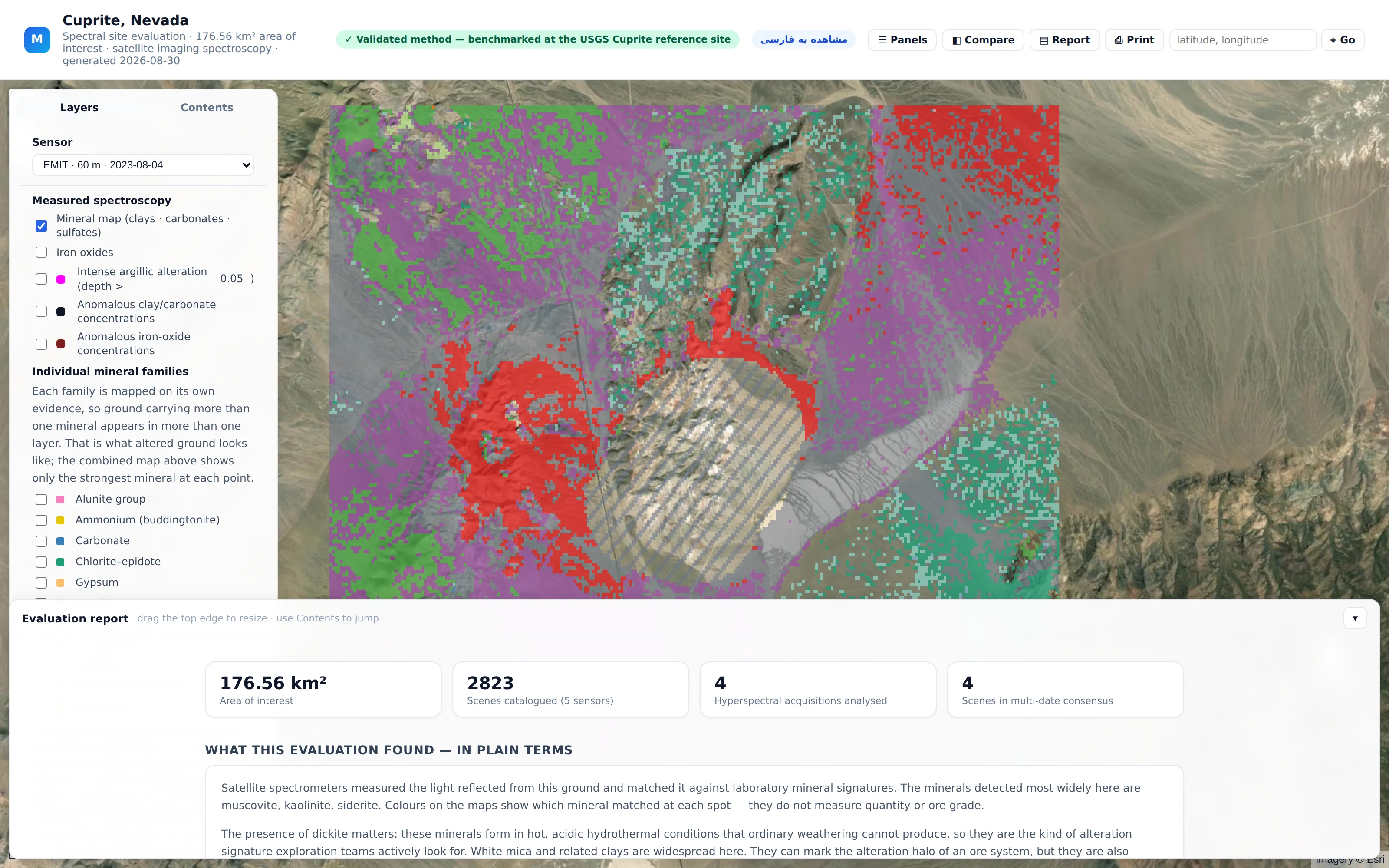Image resolution: width=1389 pixels, height=868 pixels.
Task: Click the pink Alunite group swatch
Action: coord(60,500)
